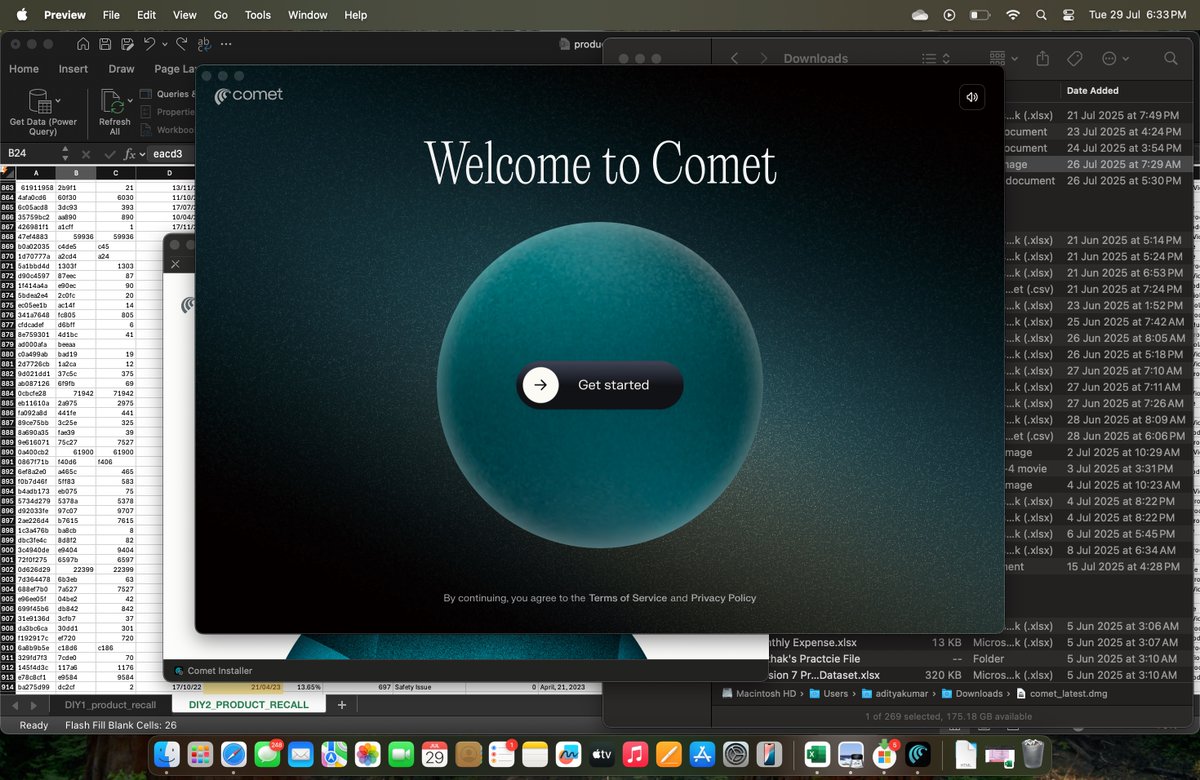Open Control Center in the menu bar

1069,15
